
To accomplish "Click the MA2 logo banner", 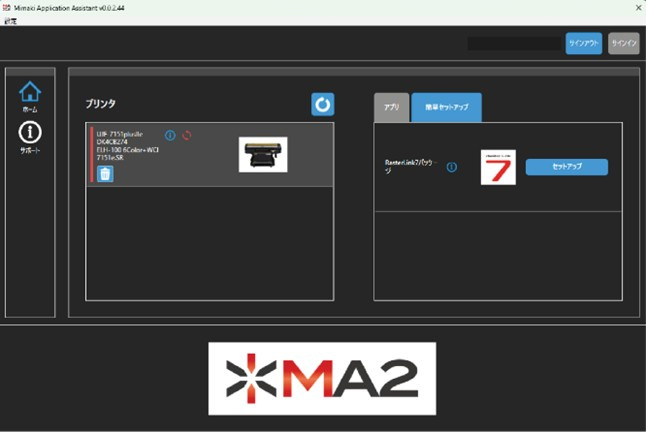I will (x=322, y=378).
